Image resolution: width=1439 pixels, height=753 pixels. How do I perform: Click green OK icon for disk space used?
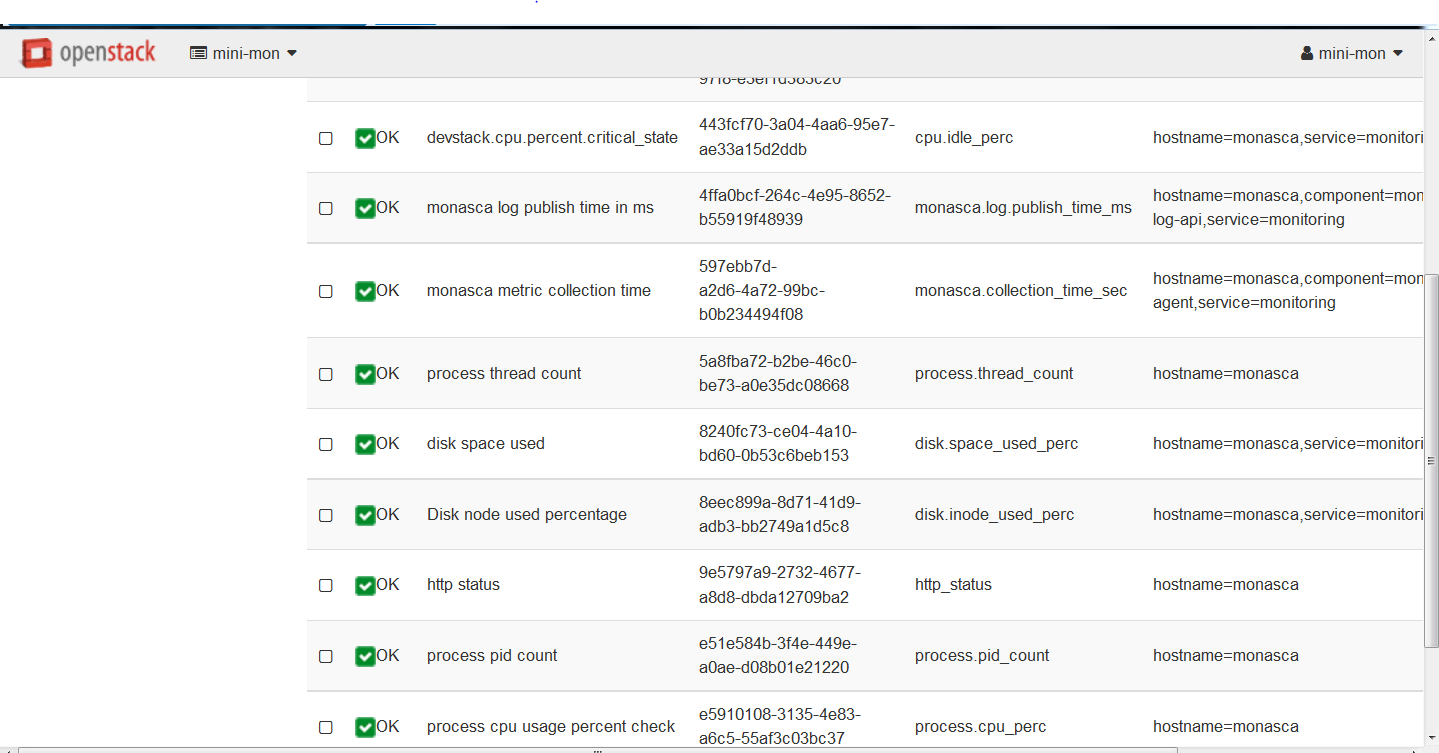click(x=365, y=444)
